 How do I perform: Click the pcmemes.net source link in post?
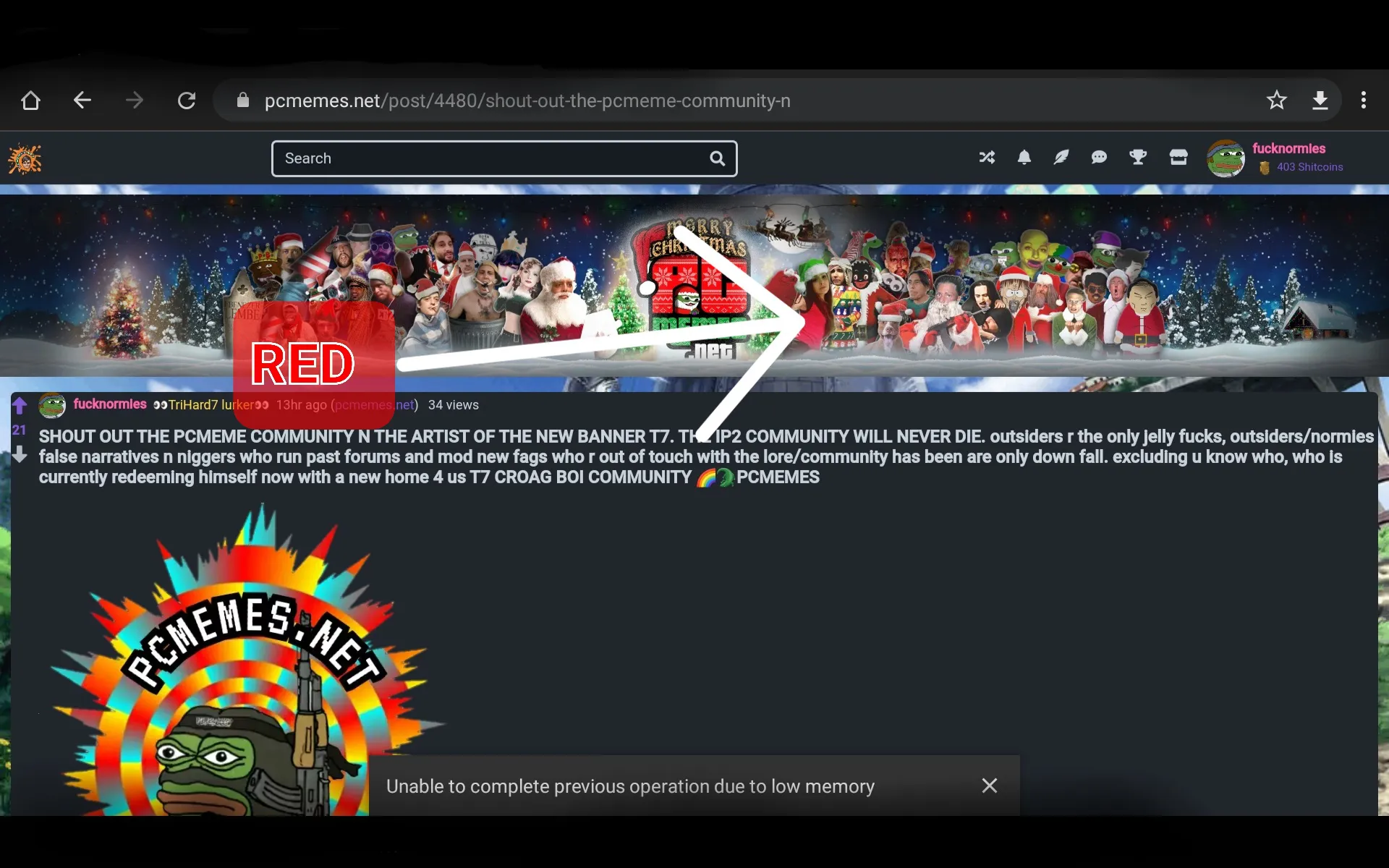coord(375,405)
